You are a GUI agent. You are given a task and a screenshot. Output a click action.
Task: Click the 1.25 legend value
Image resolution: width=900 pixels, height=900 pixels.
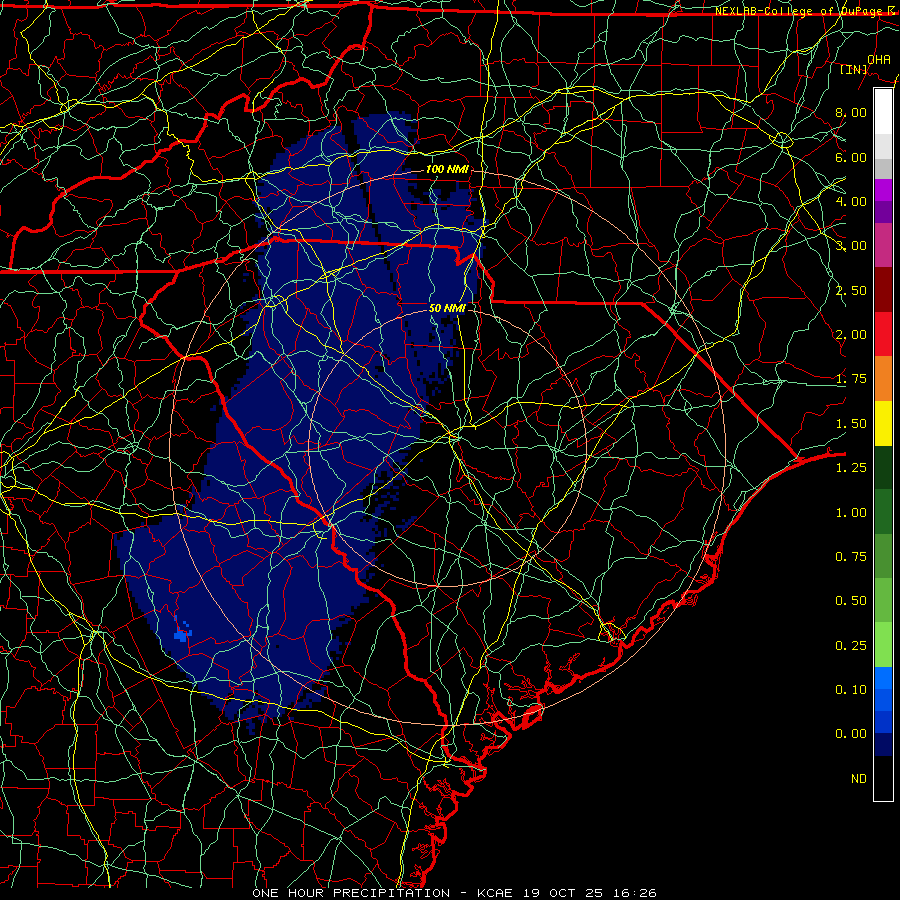[851, 468]
